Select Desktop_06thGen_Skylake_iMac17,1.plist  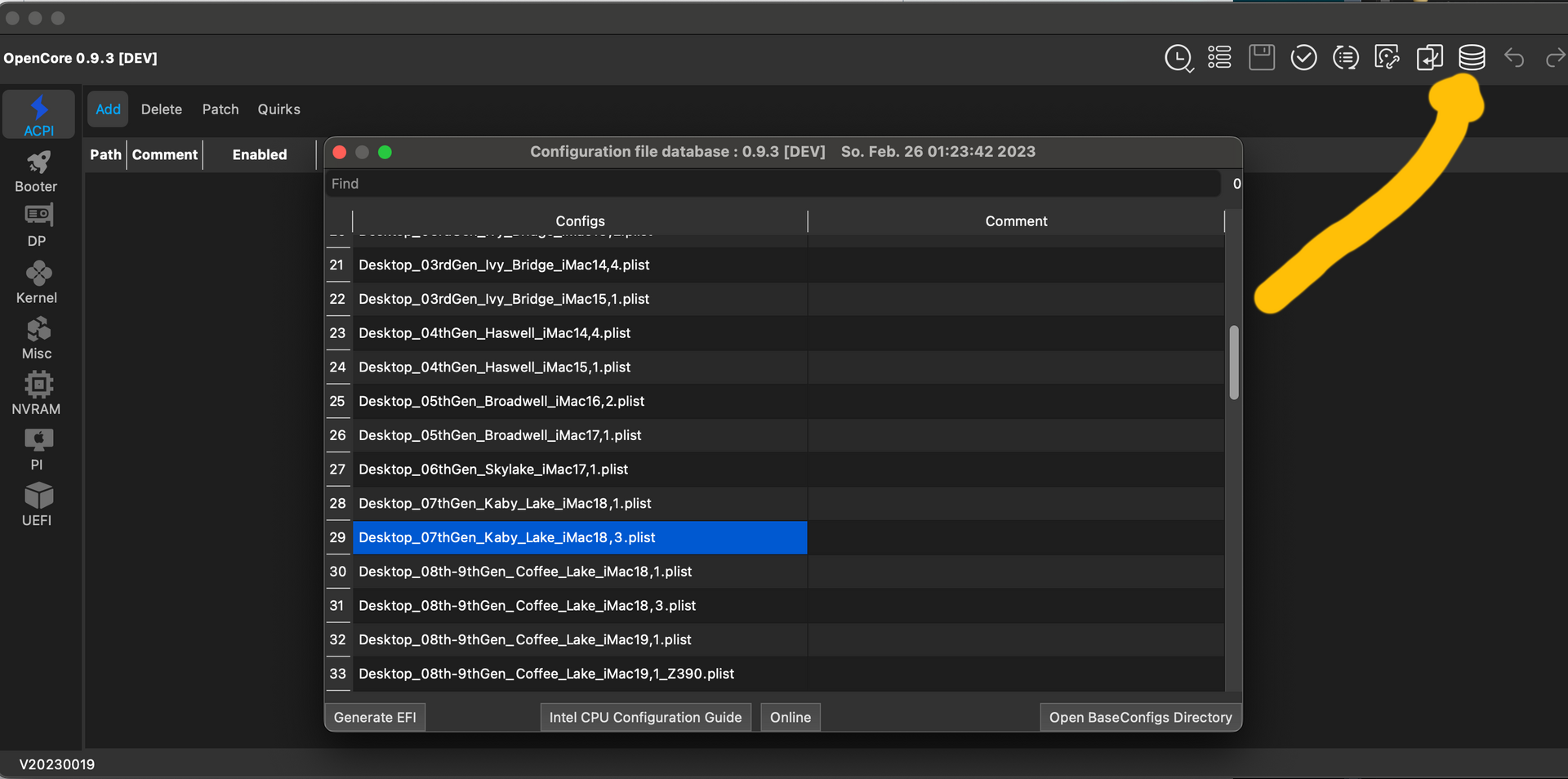(580, 470)
